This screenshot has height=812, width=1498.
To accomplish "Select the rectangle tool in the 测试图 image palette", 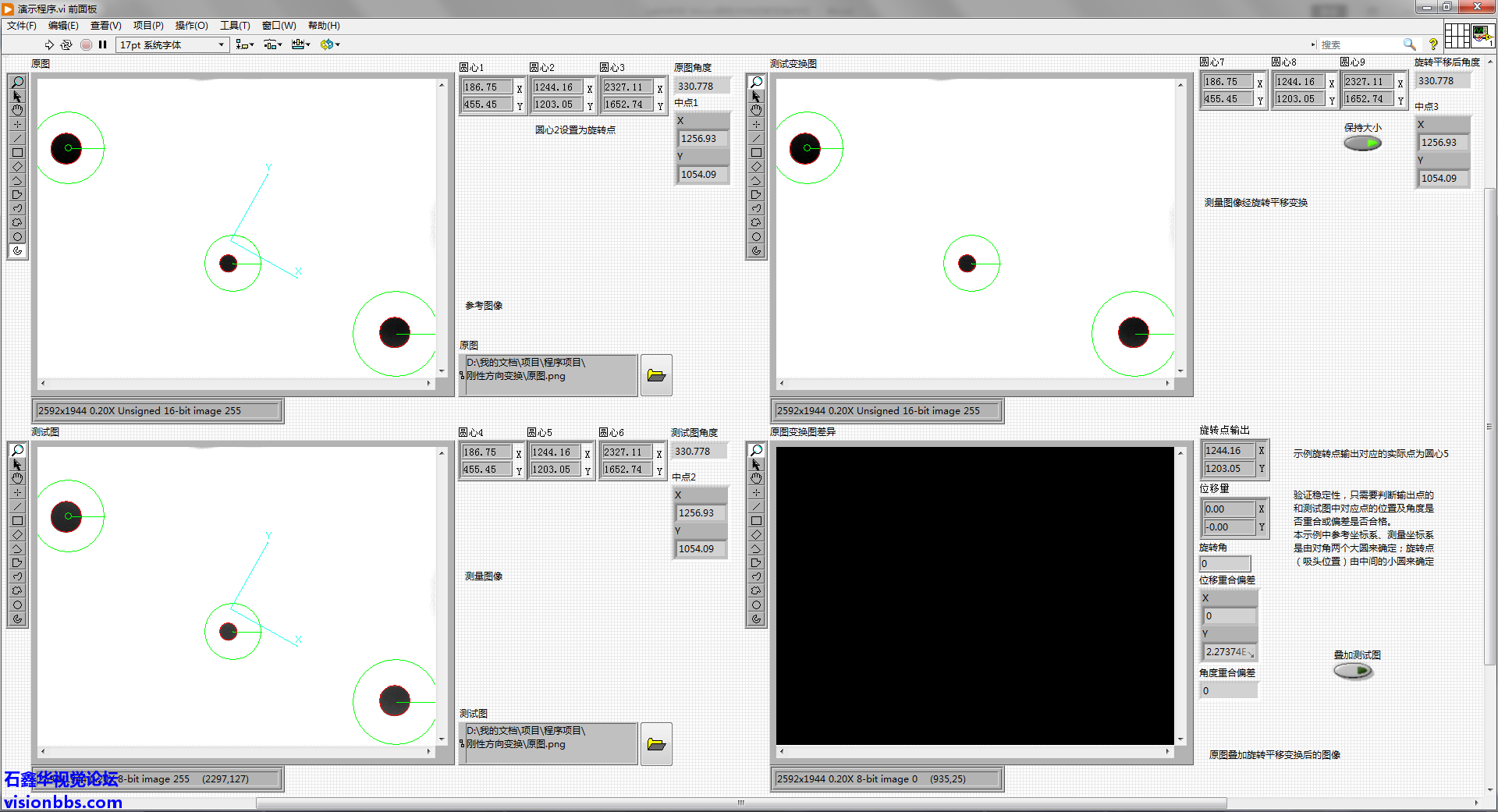I will pos(17,521).
